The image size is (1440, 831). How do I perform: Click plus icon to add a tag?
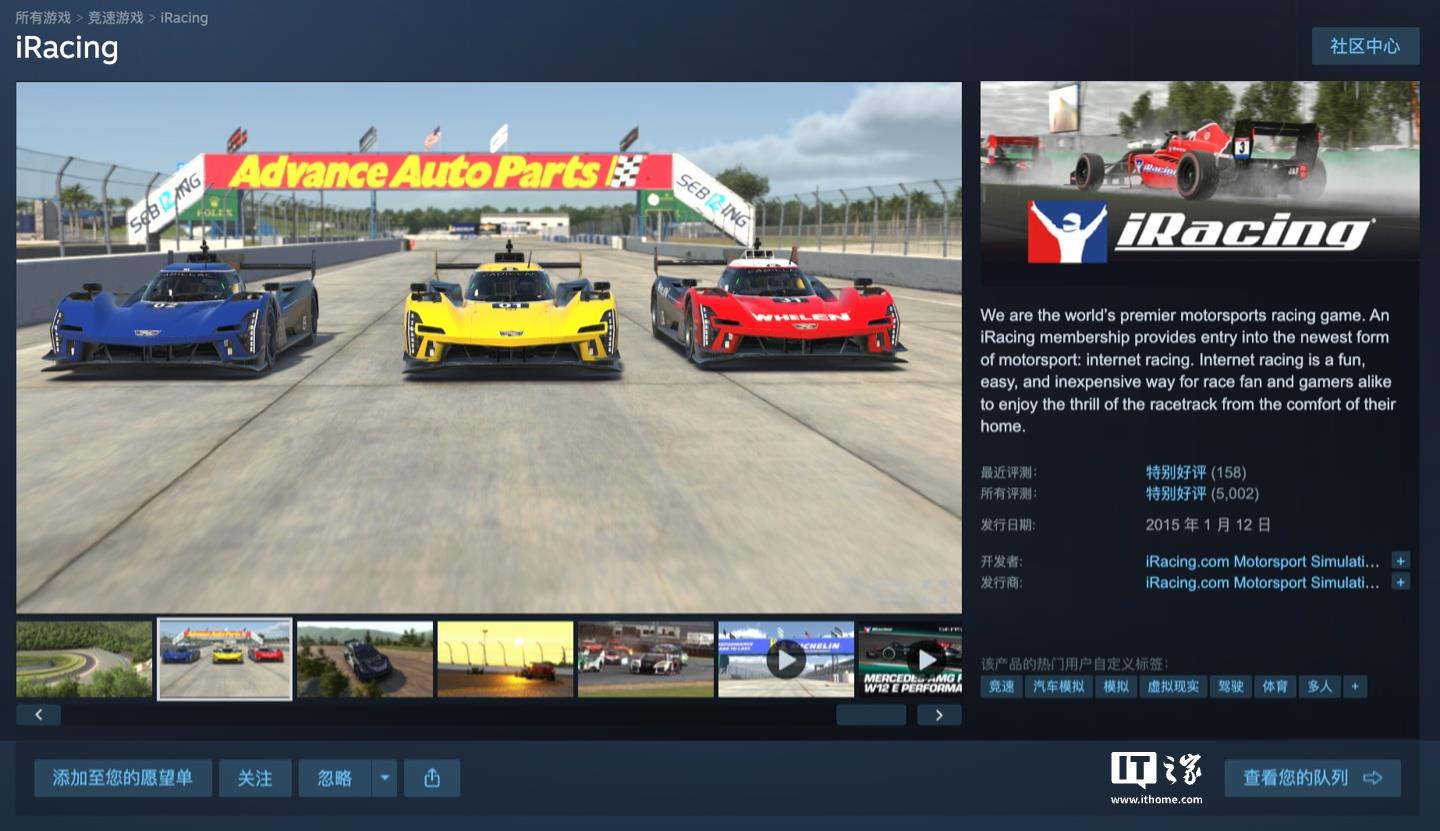point(1355,686)
